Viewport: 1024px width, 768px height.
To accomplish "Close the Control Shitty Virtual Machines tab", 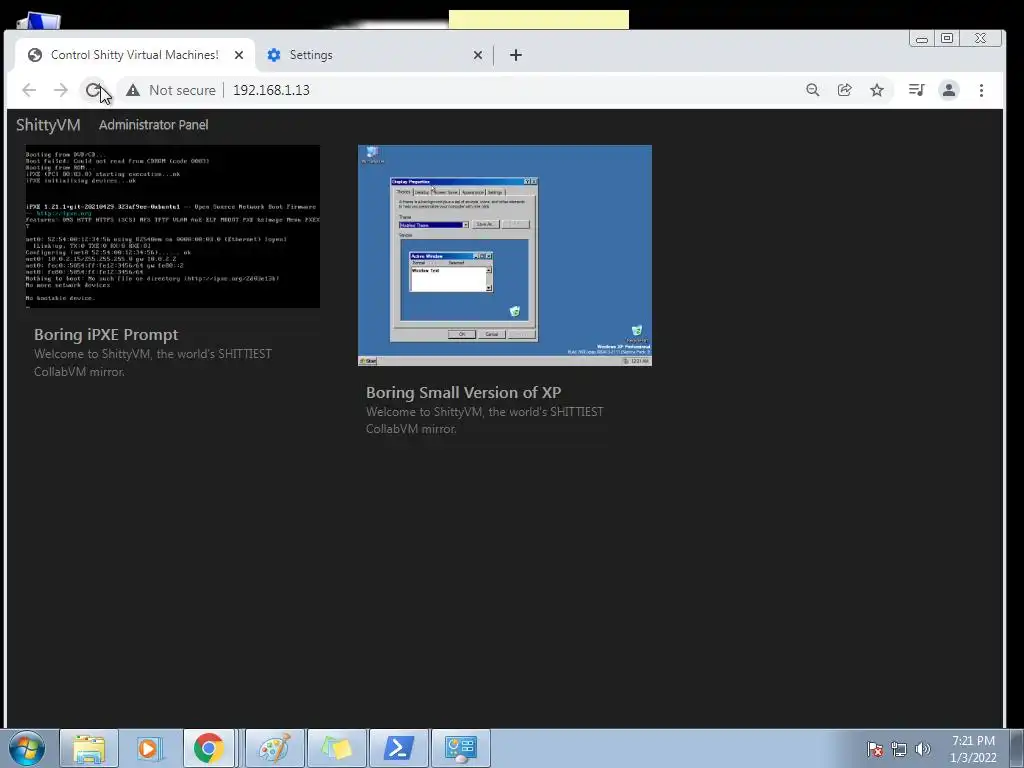I will 239,55.
